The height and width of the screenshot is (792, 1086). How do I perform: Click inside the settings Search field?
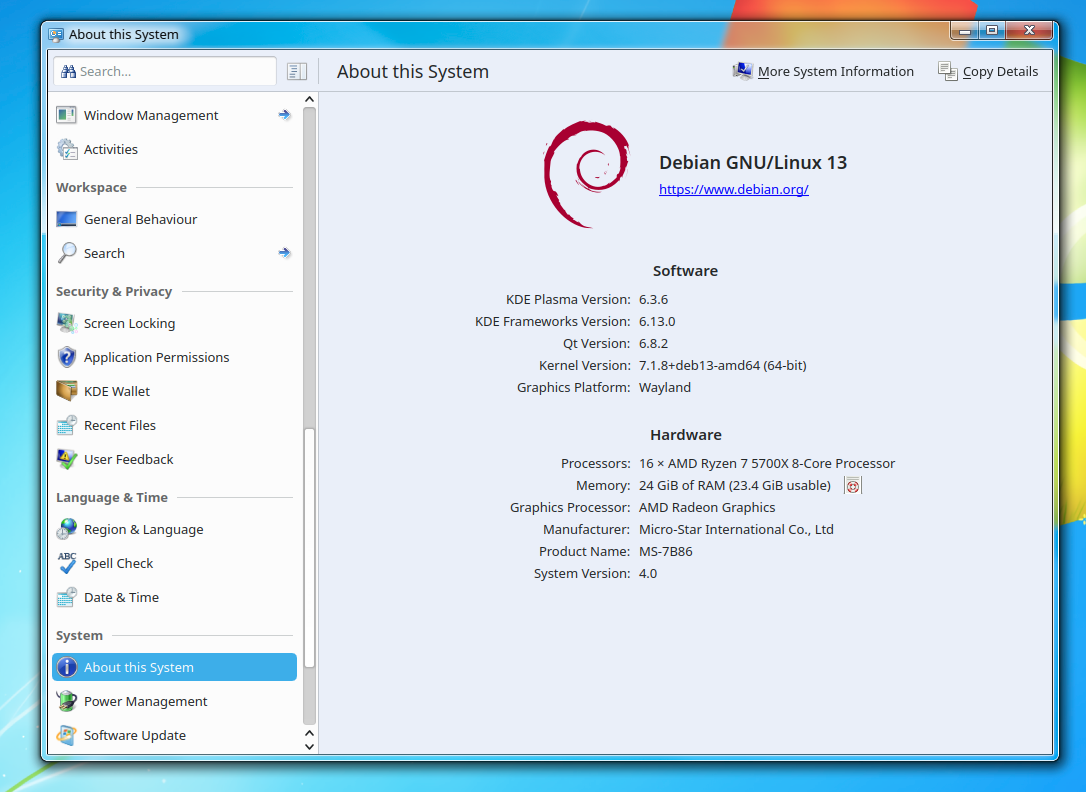[x=165, y=71]
